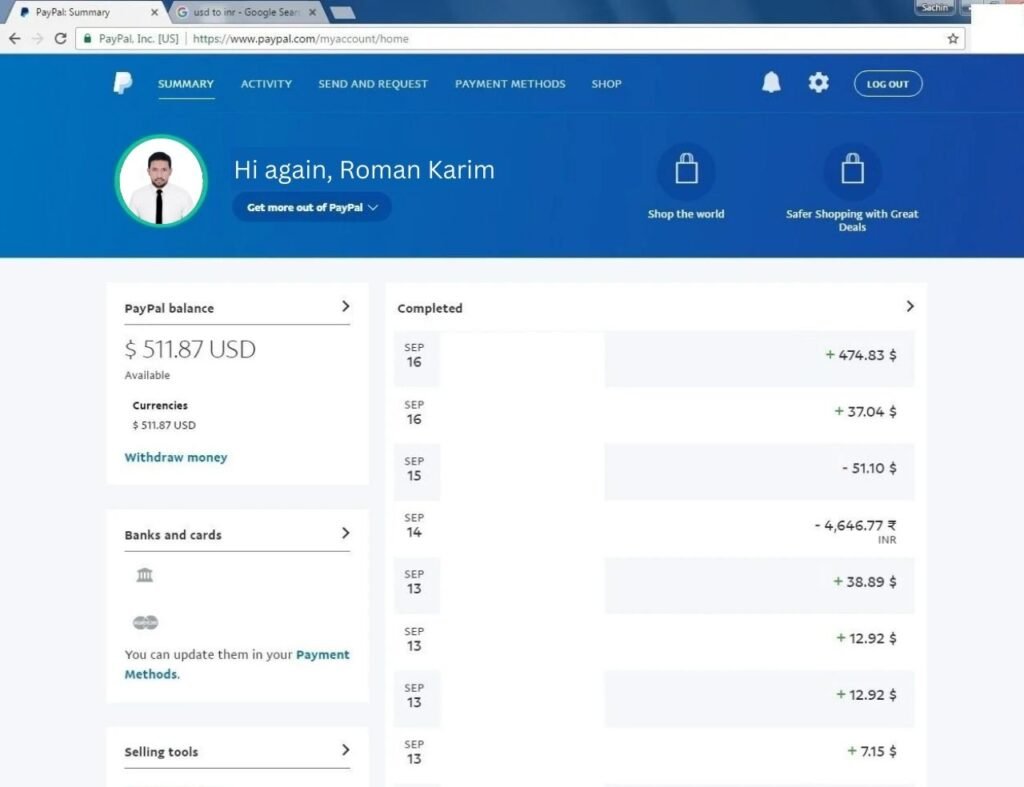
Task: Open the Shop tab
Action: click(606, 84)
